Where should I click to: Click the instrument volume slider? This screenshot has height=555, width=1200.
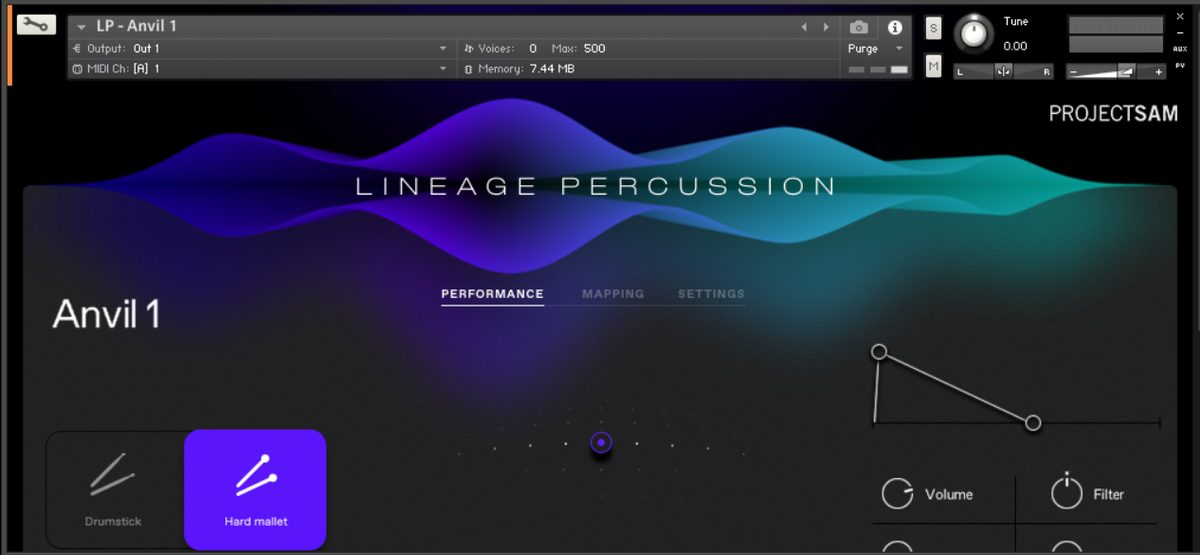(x=1115, y=71)
